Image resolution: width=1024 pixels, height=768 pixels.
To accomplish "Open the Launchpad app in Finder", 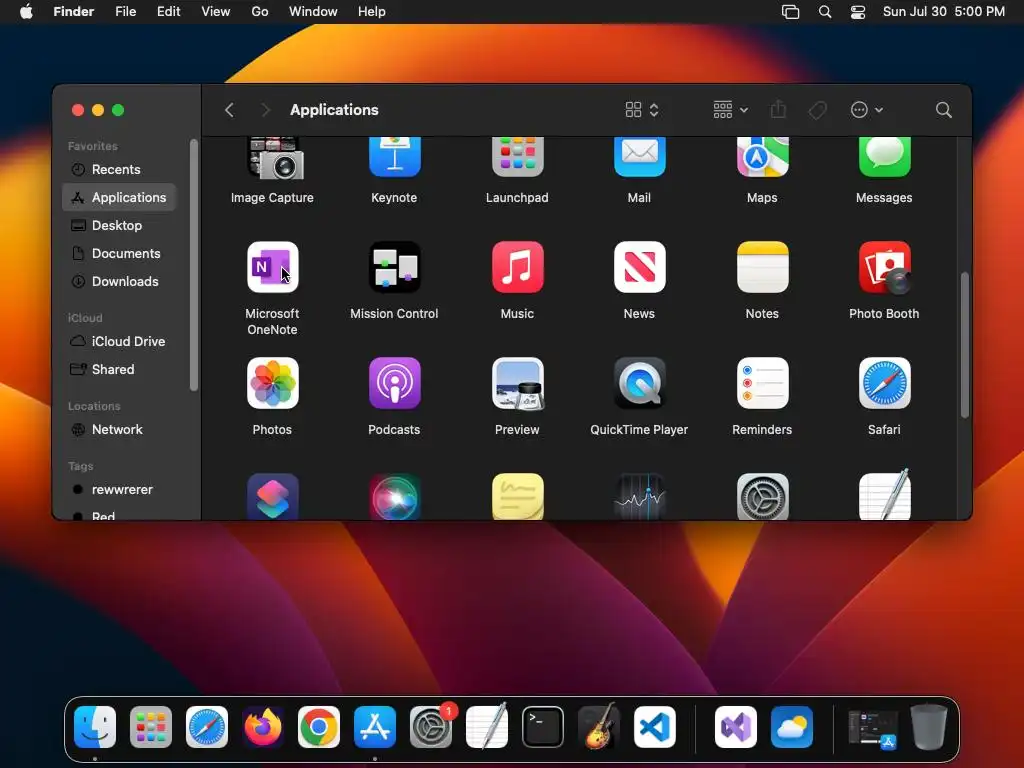I will click(517, 157).
